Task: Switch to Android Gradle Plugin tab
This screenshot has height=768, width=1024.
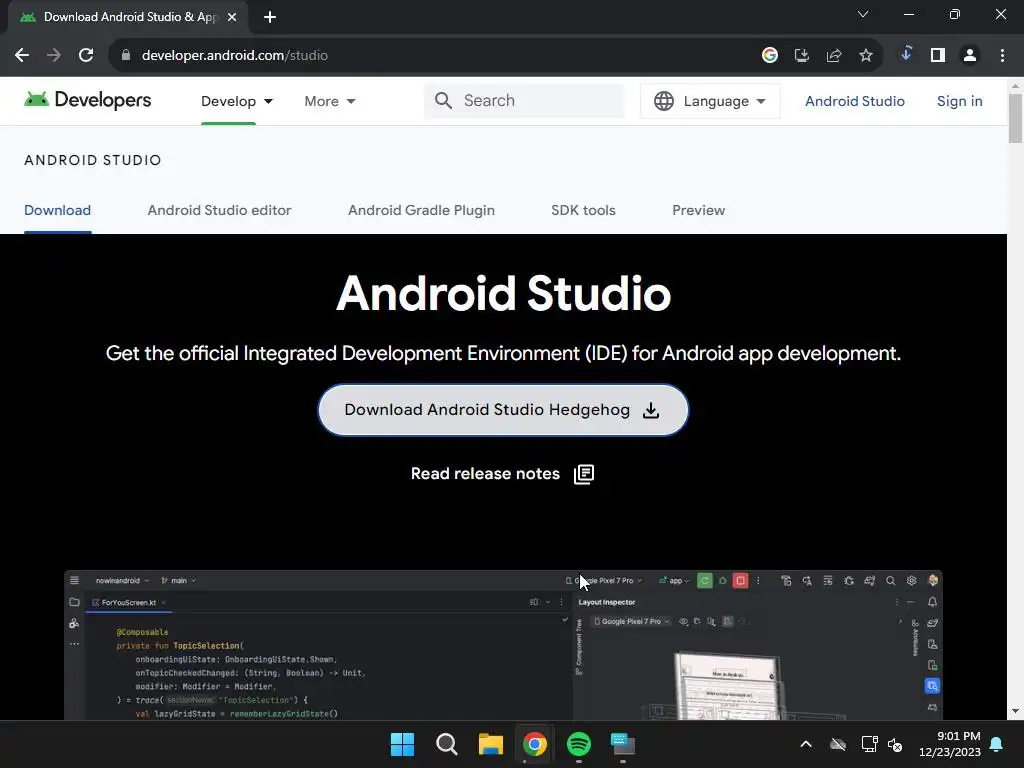Action: click(x=421, y=210)
